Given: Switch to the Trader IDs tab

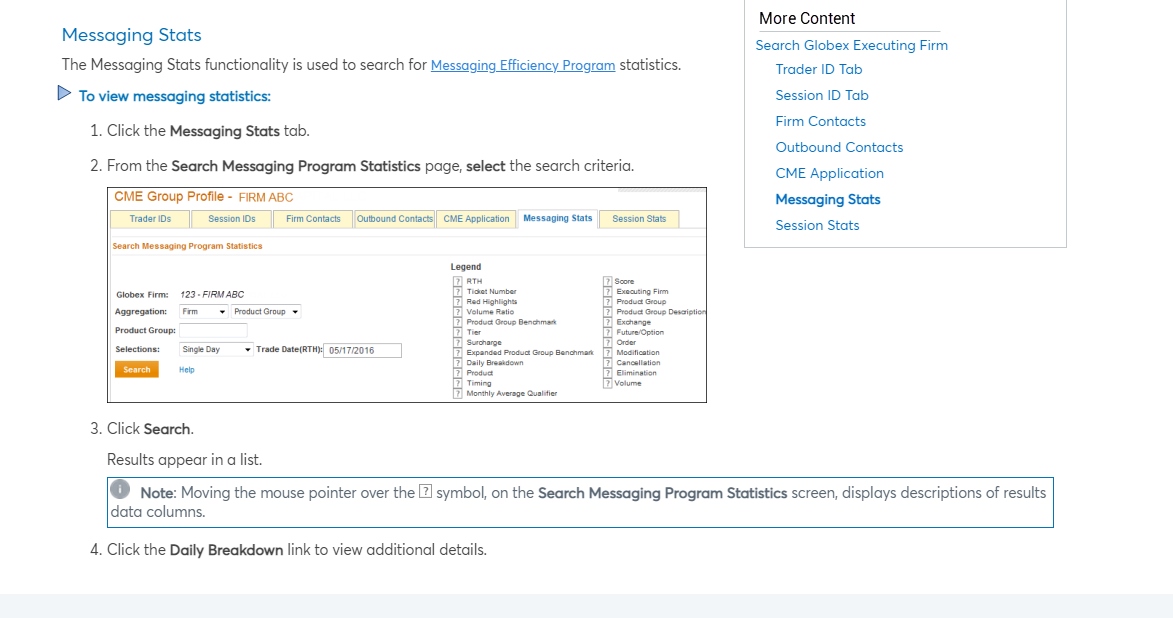Looking at the screenshot, I should click(x=150, y=219).
